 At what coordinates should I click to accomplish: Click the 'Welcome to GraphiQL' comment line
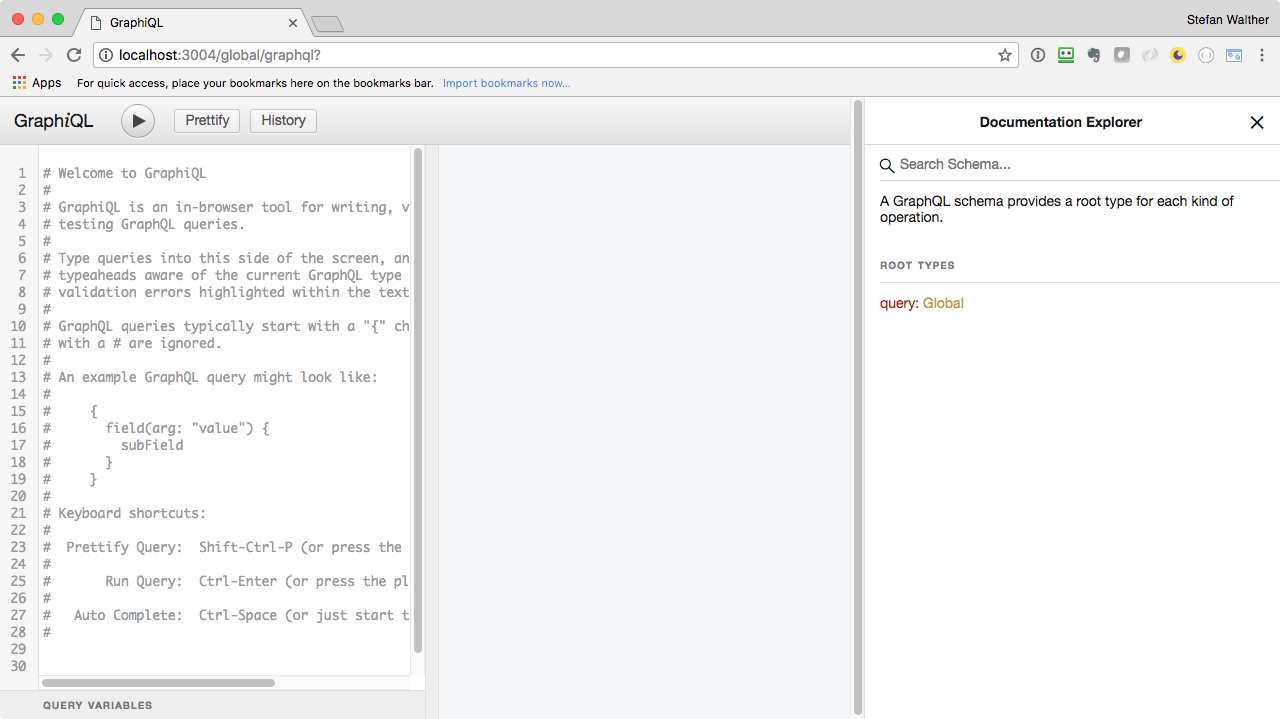(x=125, y=173)
